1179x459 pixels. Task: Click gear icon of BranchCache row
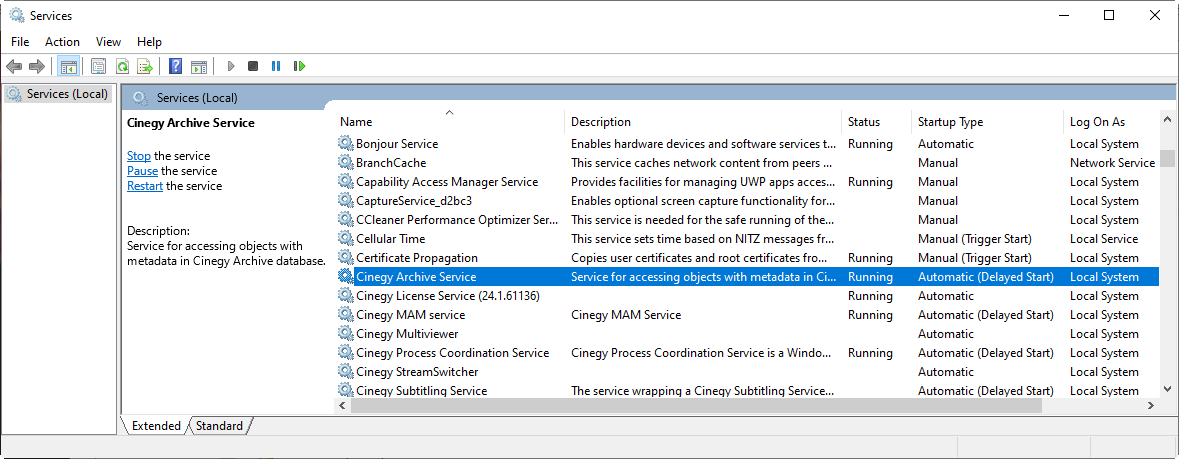pyautogui.click(x=345, y=163)
